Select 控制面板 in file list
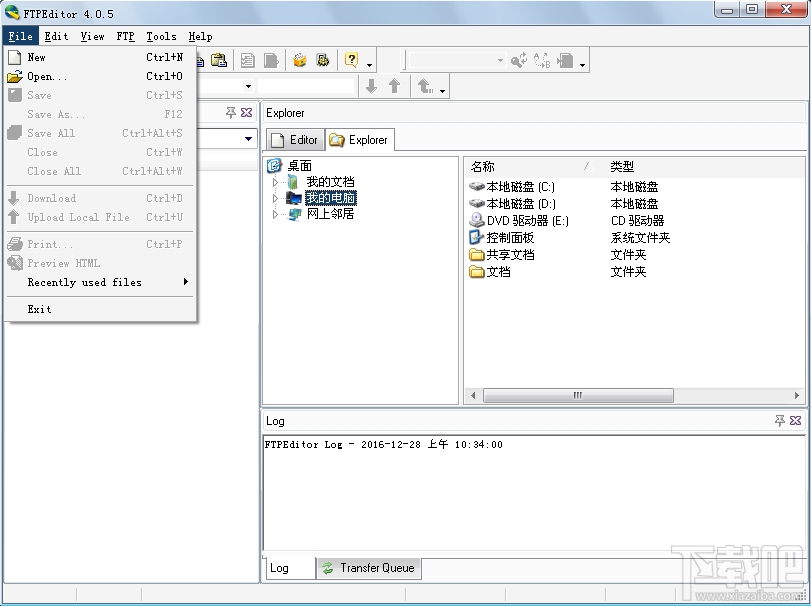The height and width of the screenshot is (606, 811). (x=510, y=238)
